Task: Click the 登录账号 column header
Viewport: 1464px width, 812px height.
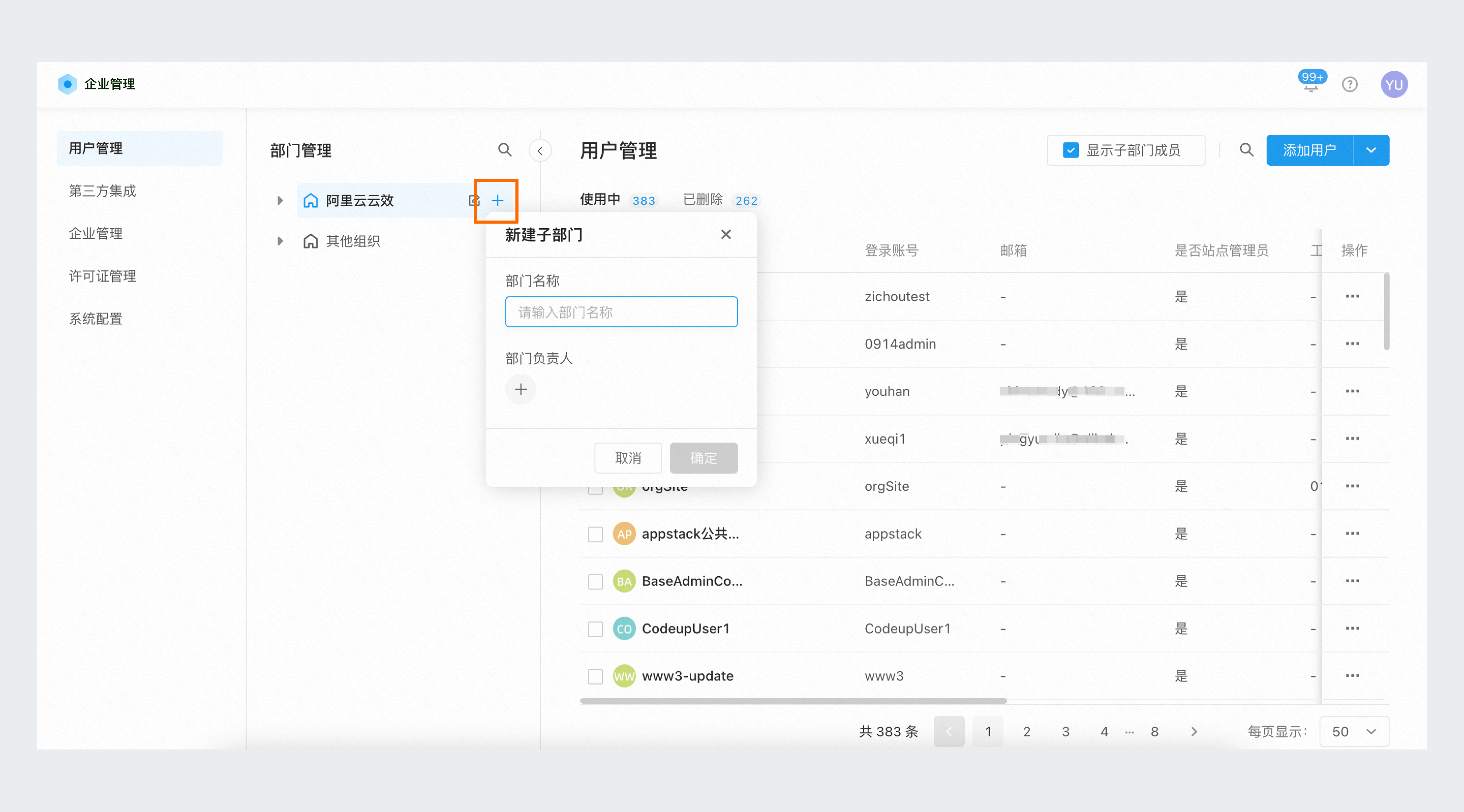Action: [x=891, y=251]
